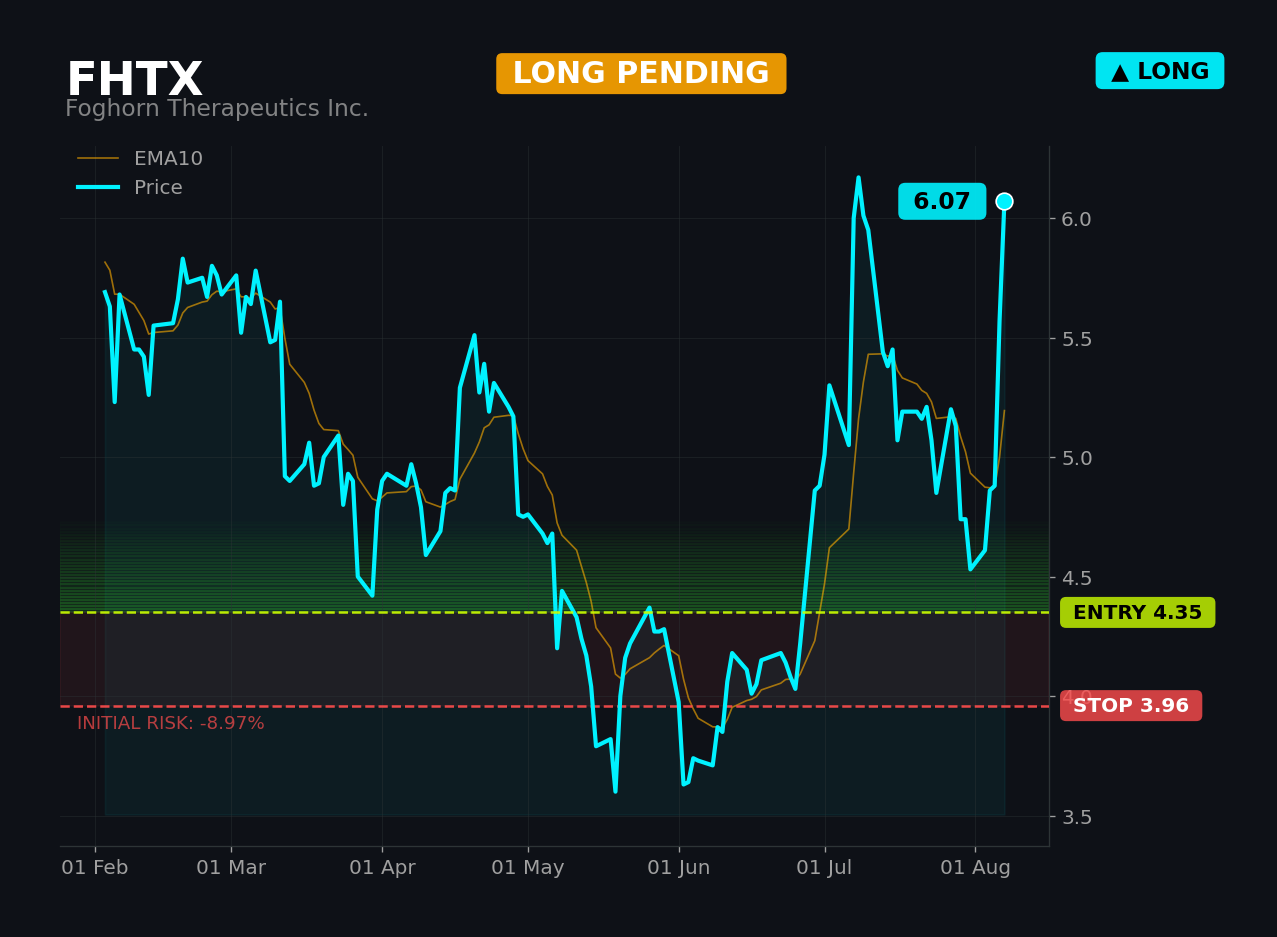Click the 3.5 price axis tick
Viewport: 1277px width, 937px height.
click(1075, 817)
